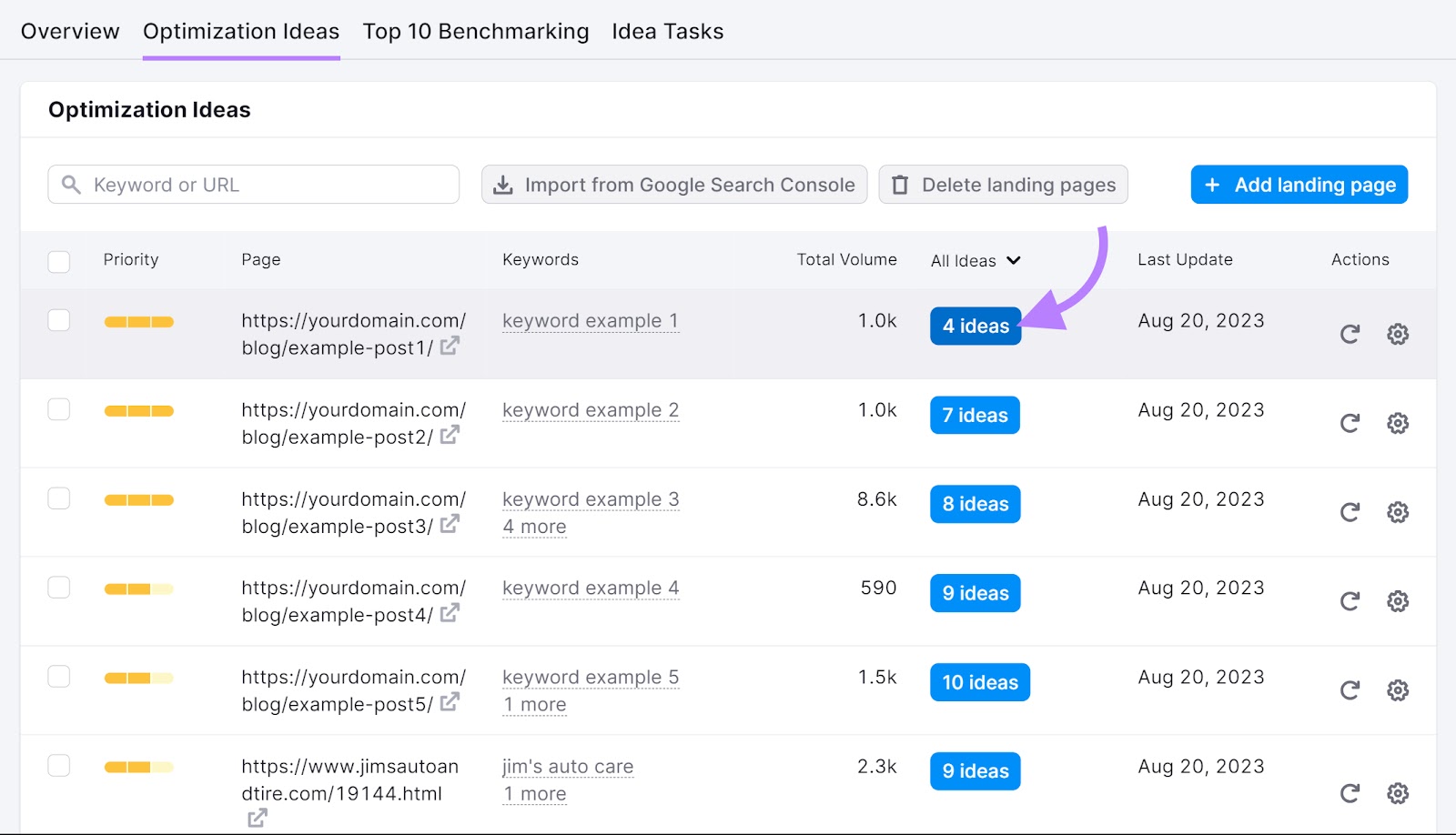Open the keyword example 4 link
Viewport: 1456px width, 835px height.
pos(590,588)
